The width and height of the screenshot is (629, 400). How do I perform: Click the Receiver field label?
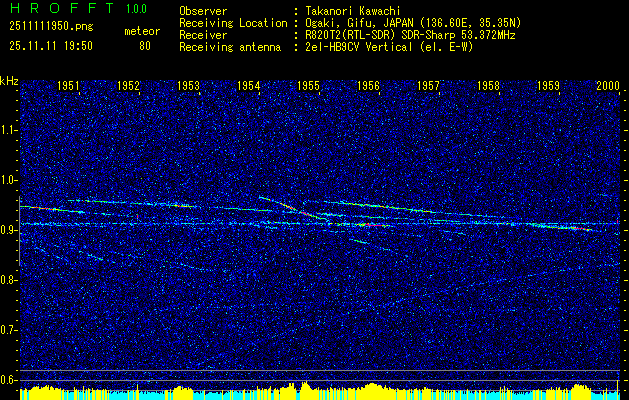pos(203,35)
